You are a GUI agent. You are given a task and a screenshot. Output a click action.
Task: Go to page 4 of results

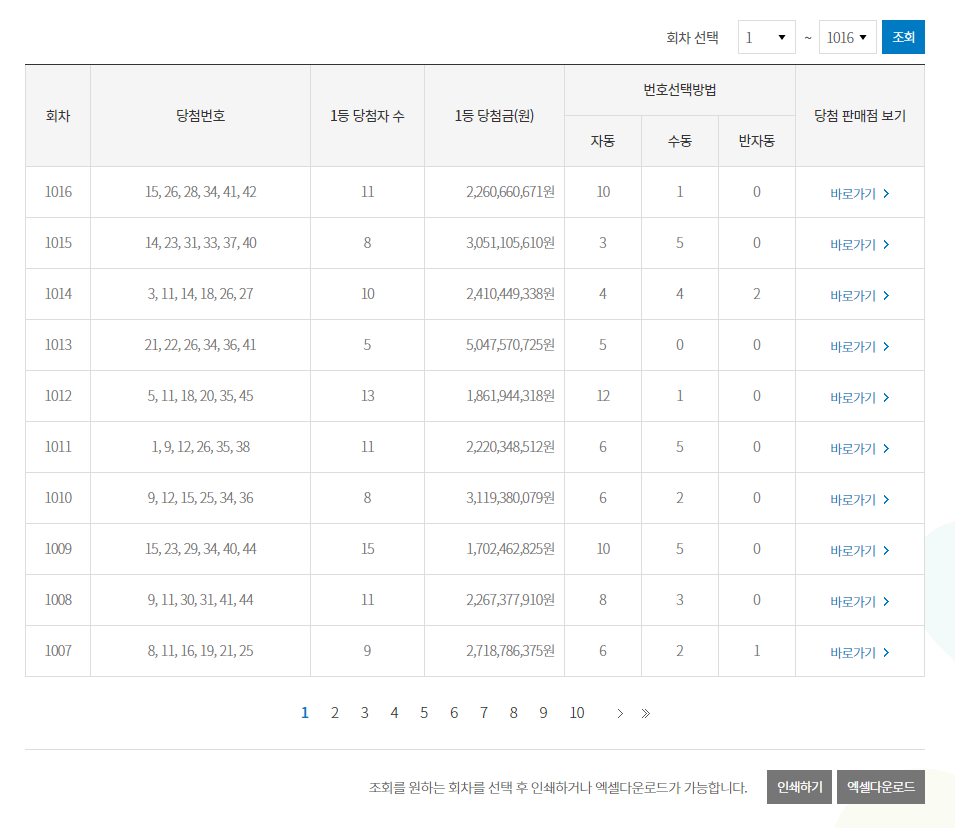coord(394,713)
